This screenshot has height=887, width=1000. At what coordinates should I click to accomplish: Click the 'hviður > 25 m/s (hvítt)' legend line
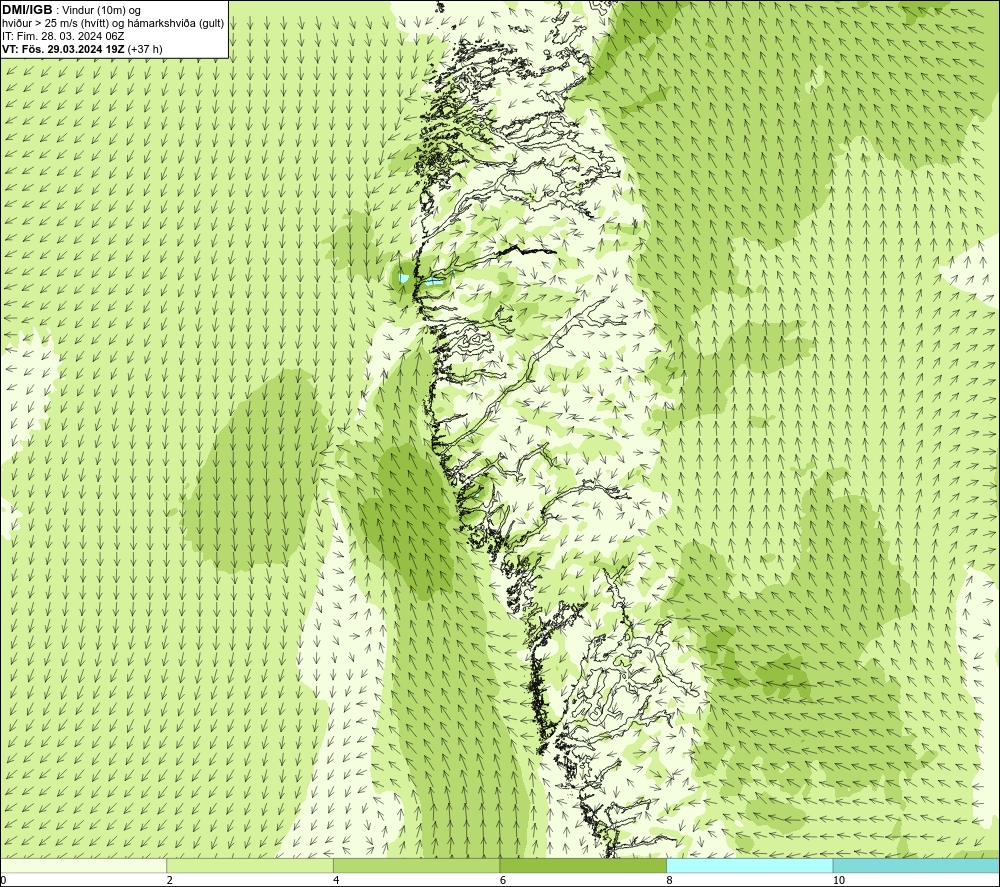tap(113, 24)
